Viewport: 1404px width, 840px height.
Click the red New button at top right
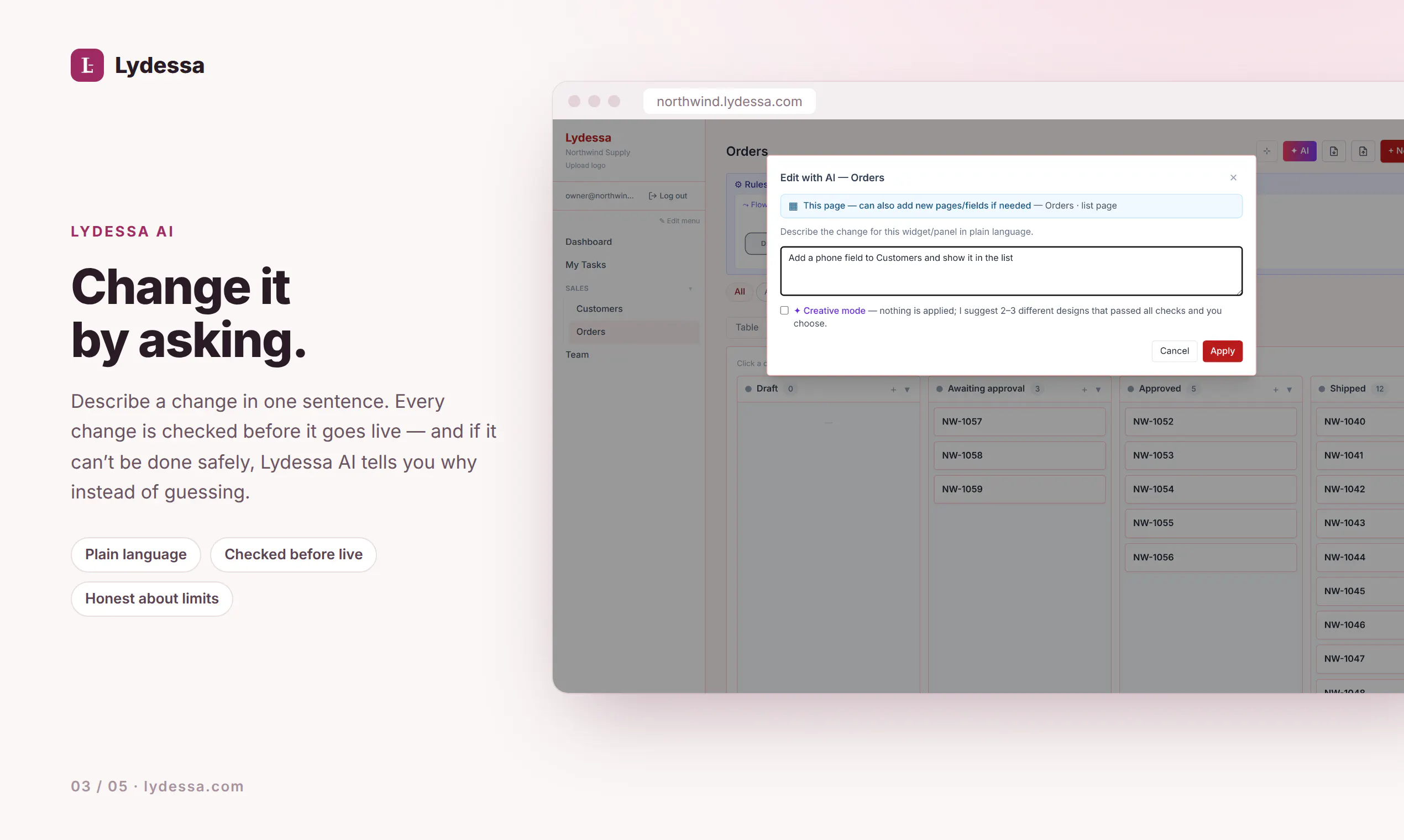click(1393, 151)
